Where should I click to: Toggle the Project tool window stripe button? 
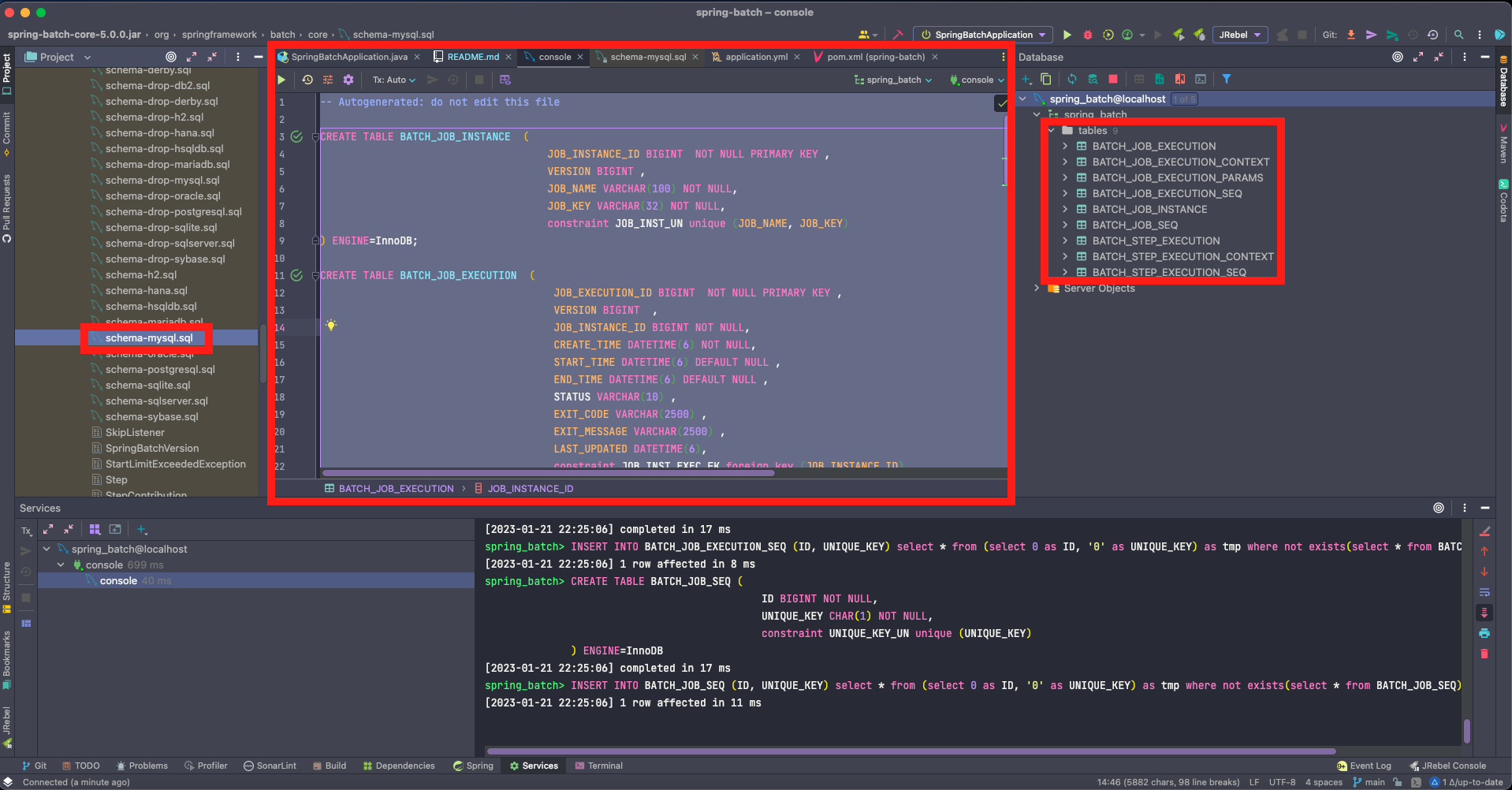6,74
